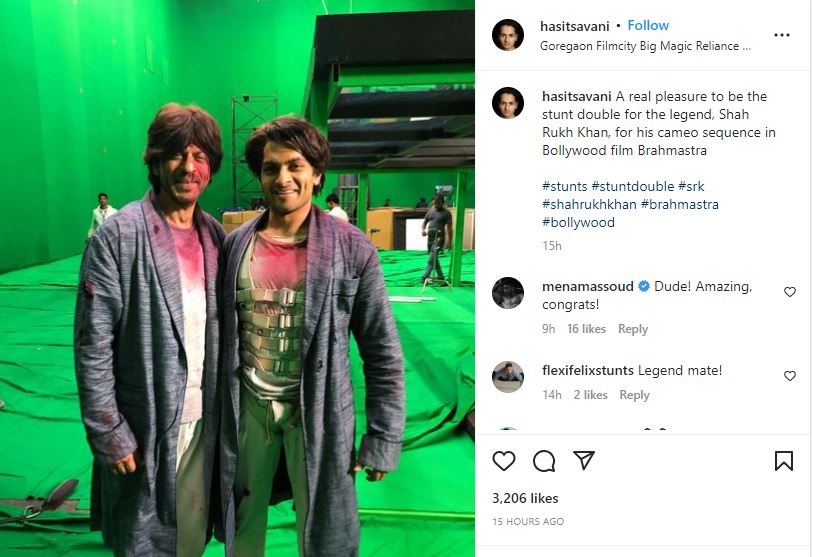Open the three-dot more options menu

782,35
